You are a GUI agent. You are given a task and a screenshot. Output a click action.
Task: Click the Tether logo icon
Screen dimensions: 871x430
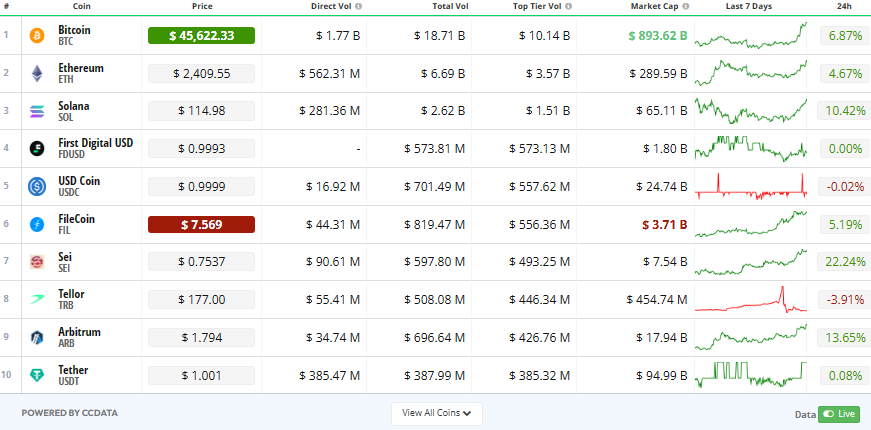click(x=37, y=376)
